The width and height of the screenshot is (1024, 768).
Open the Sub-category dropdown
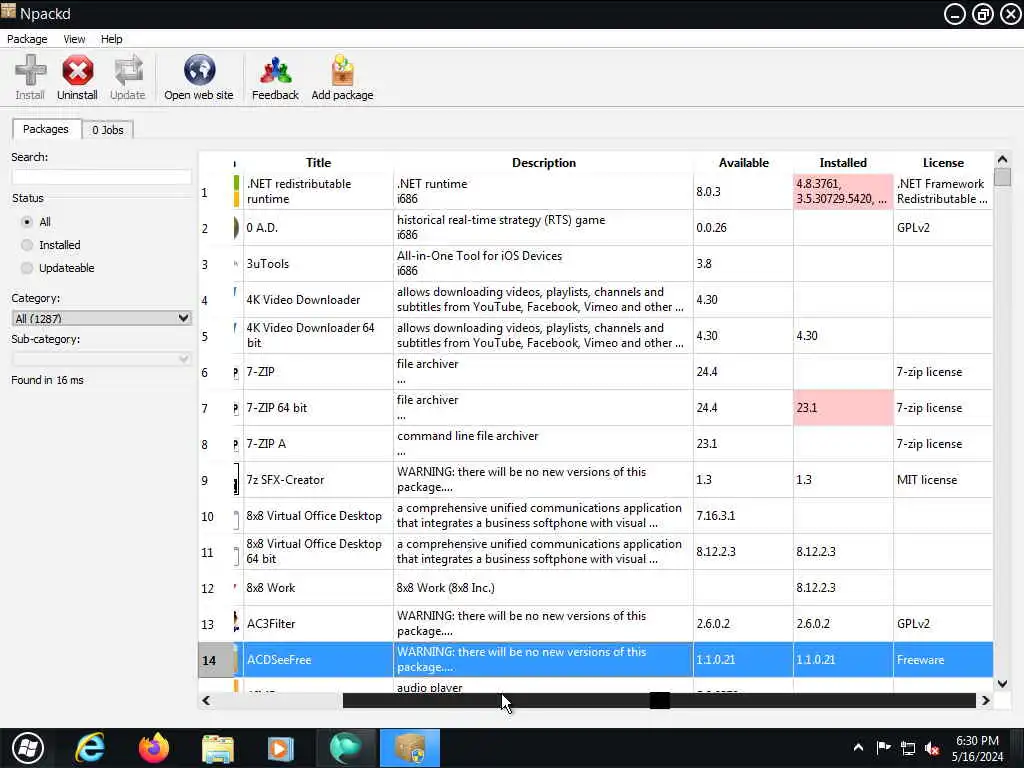coord(101,359)
